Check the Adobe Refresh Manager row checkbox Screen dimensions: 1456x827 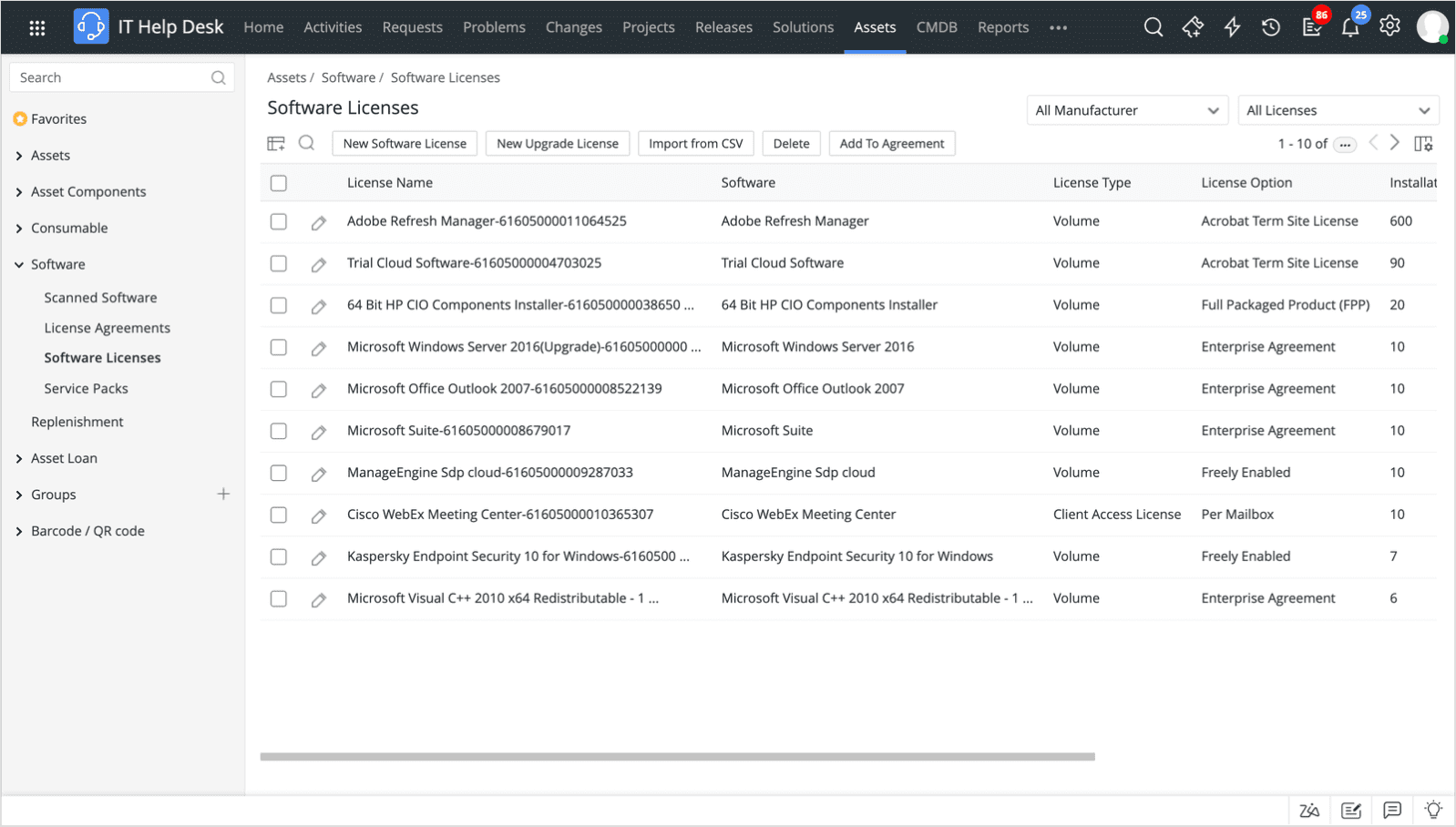pos(279,221)
